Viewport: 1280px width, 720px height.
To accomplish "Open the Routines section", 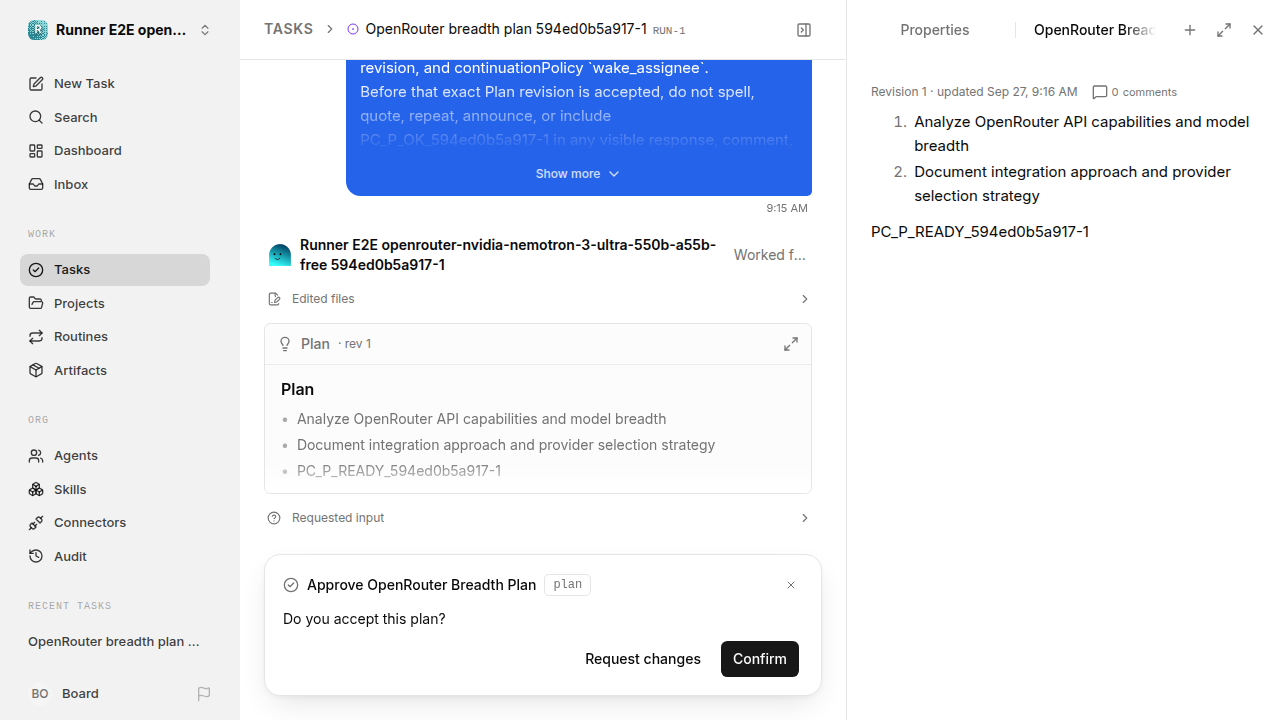I will pos(115,336).
